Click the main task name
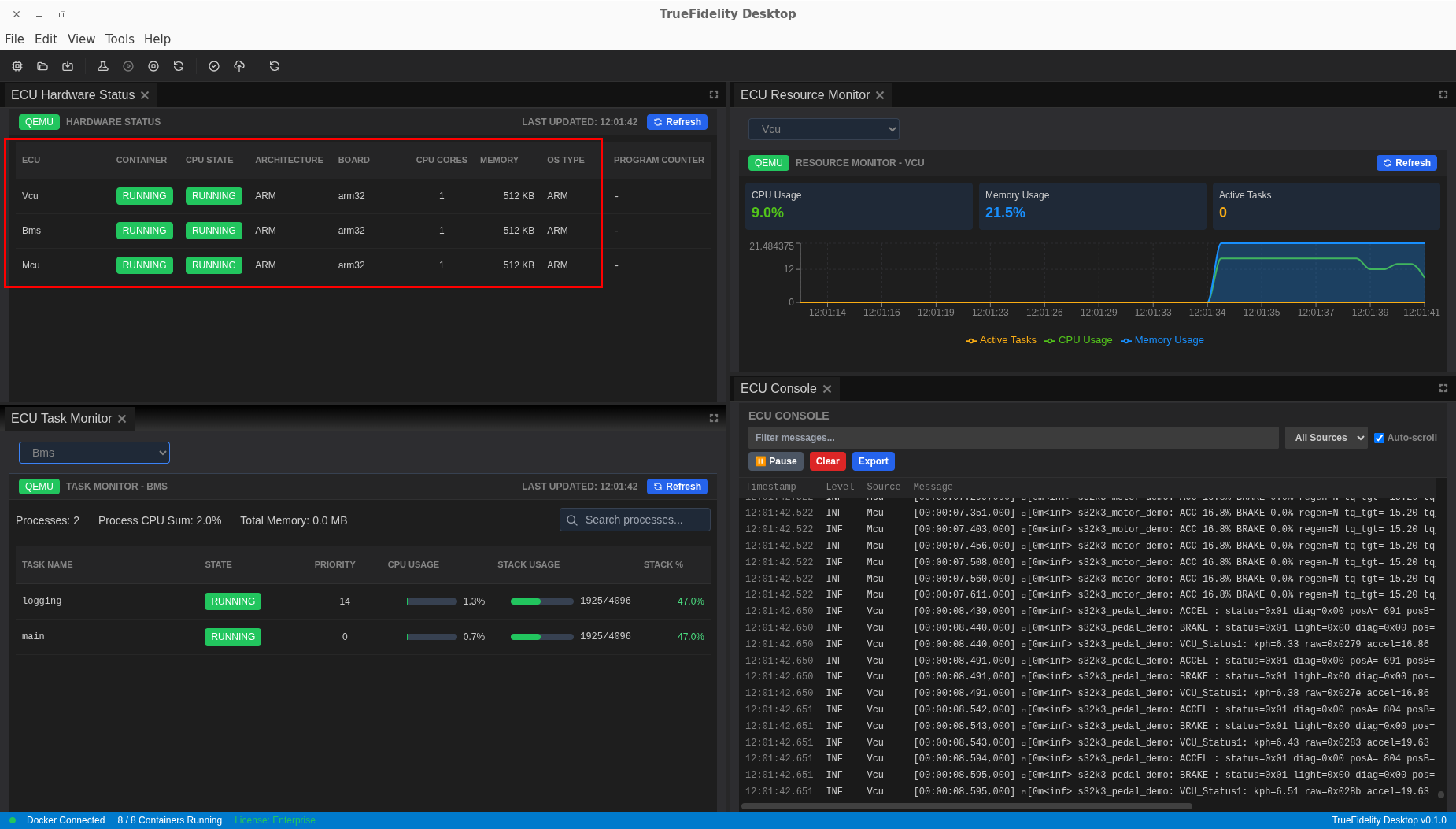 [x=33, y=636]
